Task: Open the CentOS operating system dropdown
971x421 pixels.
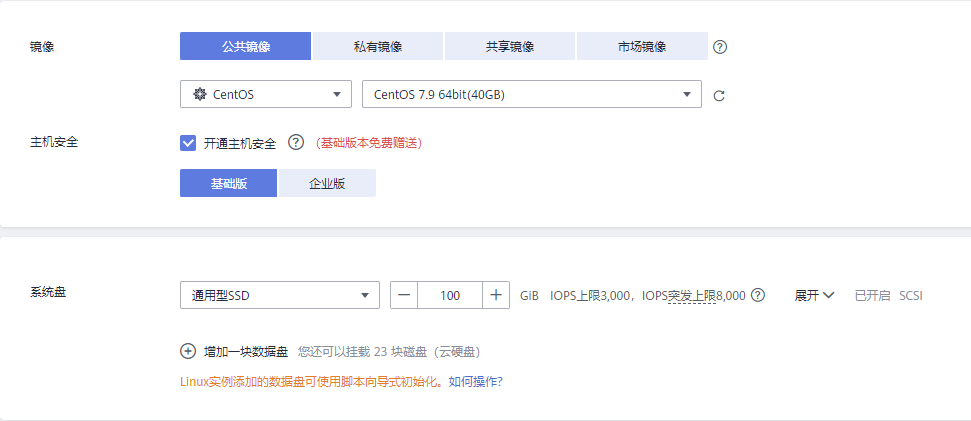Action: coord(265,95)
